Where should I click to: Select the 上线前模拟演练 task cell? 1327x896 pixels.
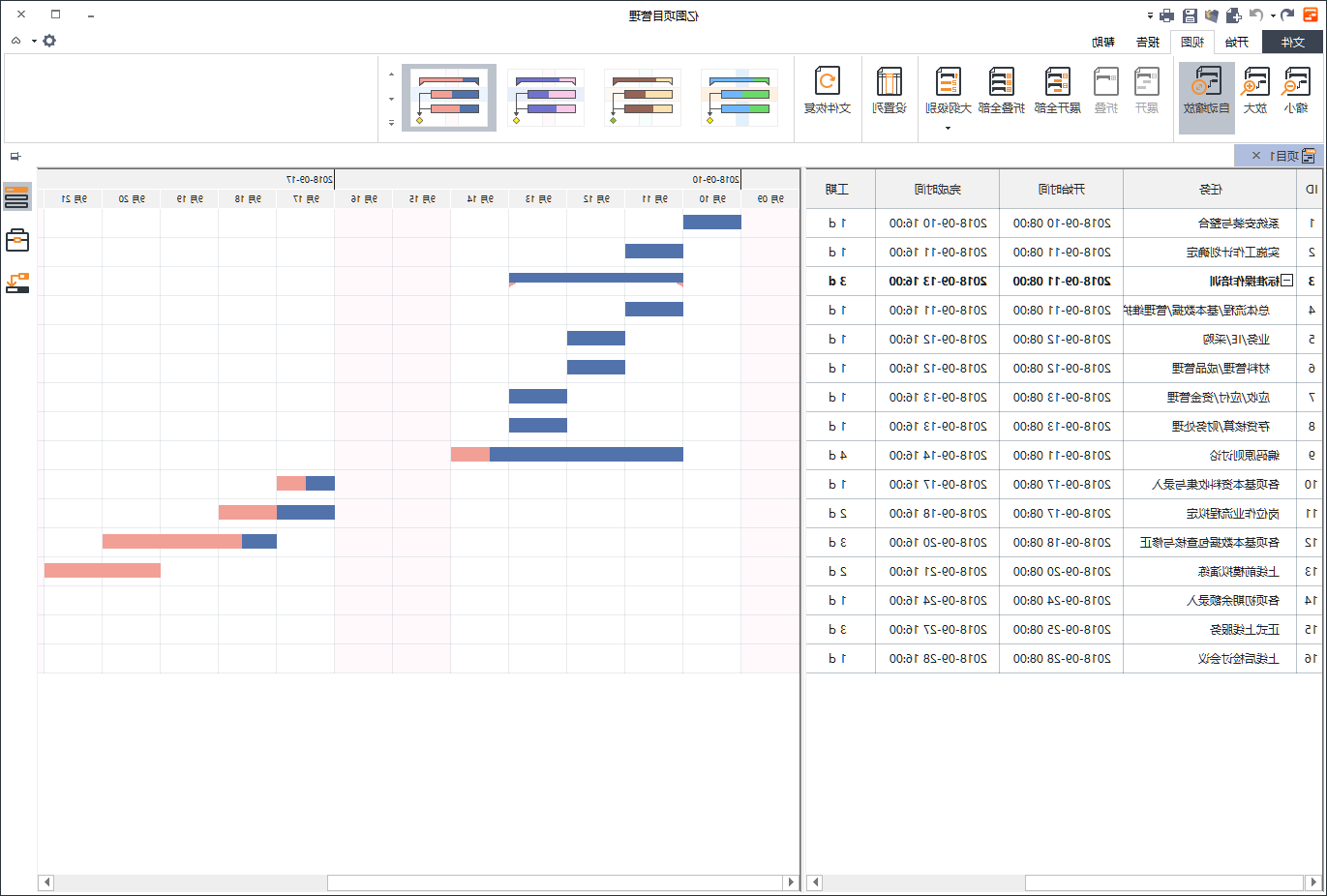[x=1210, y=572]
